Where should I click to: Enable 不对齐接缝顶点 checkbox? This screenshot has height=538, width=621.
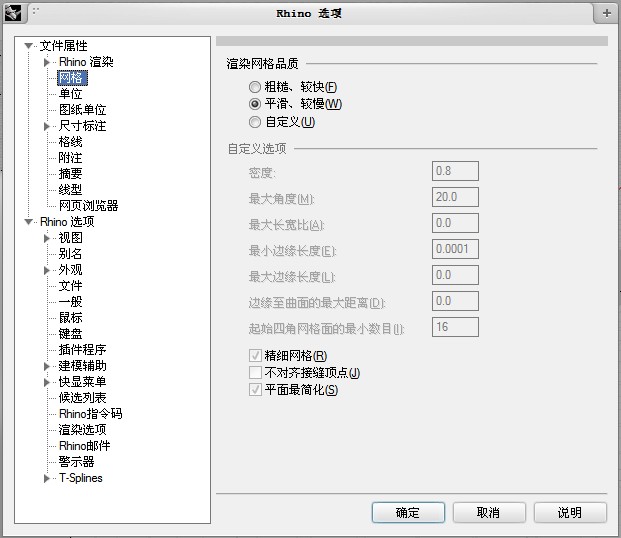point(255,372)
